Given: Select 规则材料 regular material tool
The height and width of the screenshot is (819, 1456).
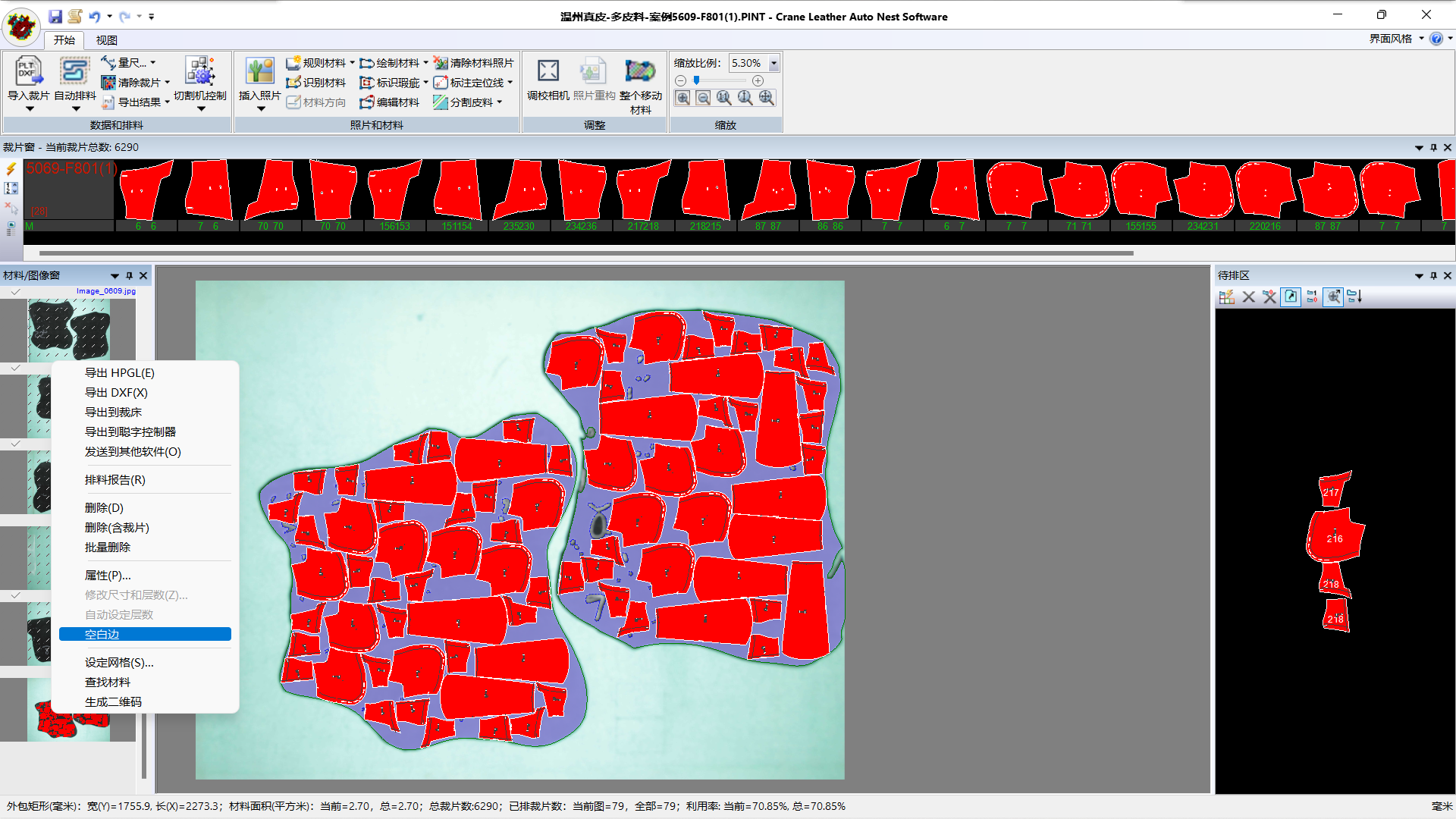Looking at the screenshot, I should click(x=319, y=63).
